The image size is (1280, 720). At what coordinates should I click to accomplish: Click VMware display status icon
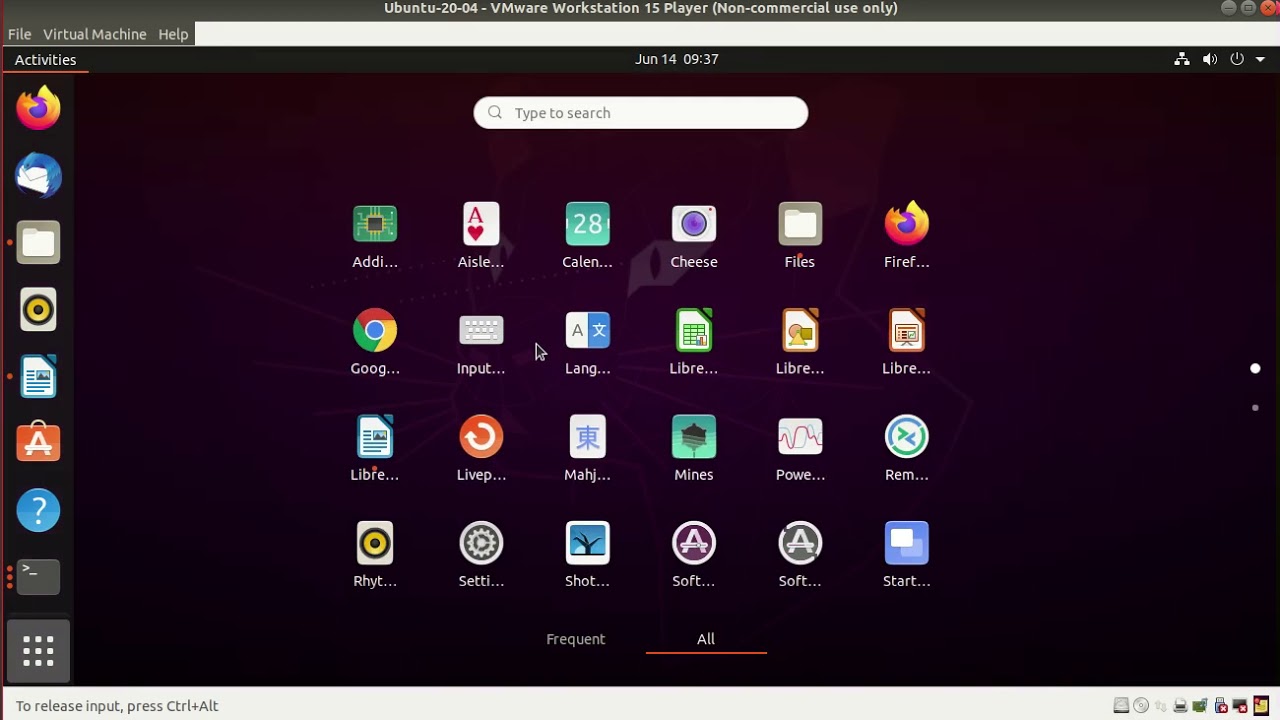(1239, 705)
